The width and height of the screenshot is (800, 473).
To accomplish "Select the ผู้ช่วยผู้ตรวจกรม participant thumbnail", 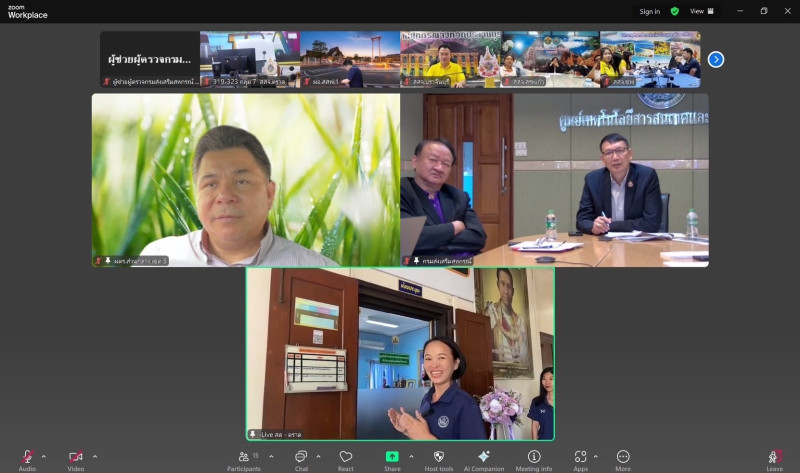I will (150, 59).
